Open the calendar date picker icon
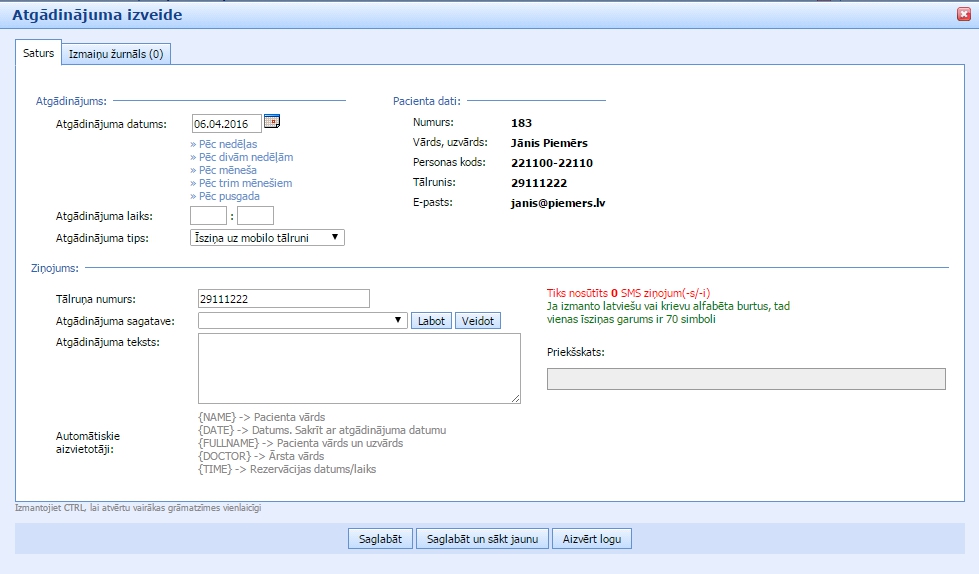Viewport: 979px width, 574px height. [x=272, y=122]
